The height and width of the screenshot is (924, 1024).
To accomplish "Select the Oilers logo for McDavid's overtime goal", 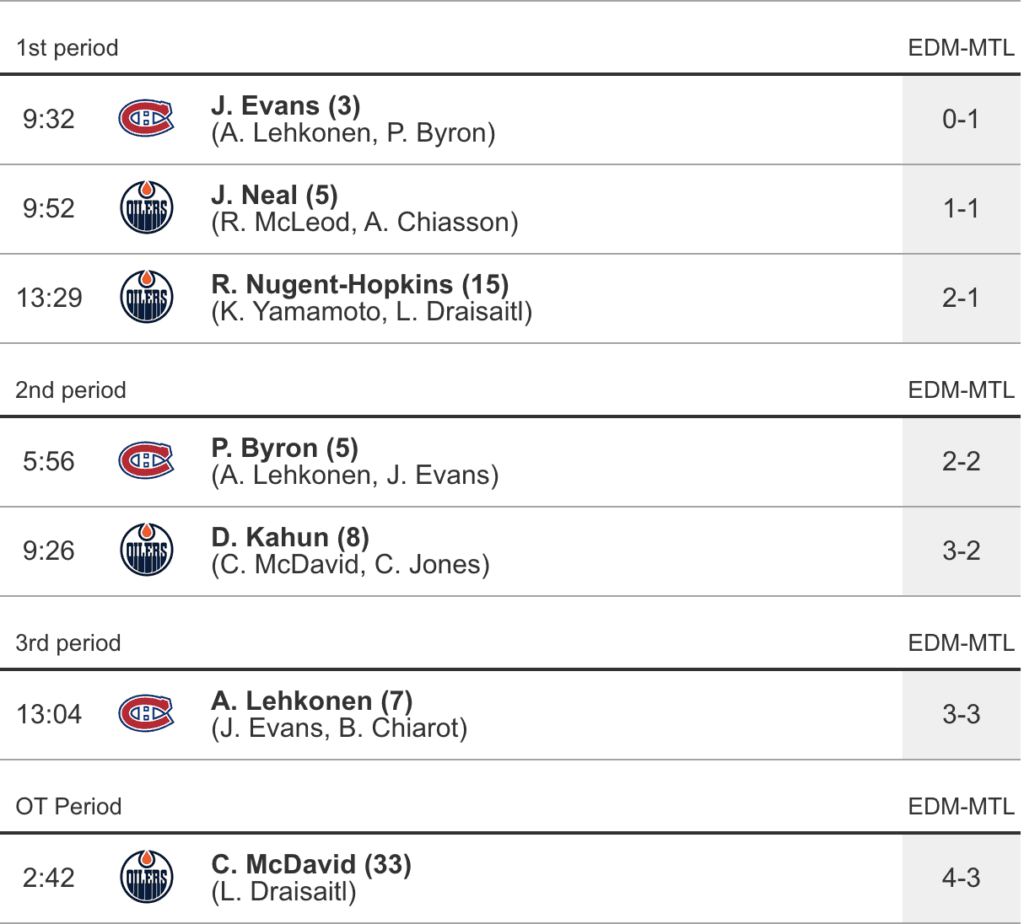I will 146,877.
